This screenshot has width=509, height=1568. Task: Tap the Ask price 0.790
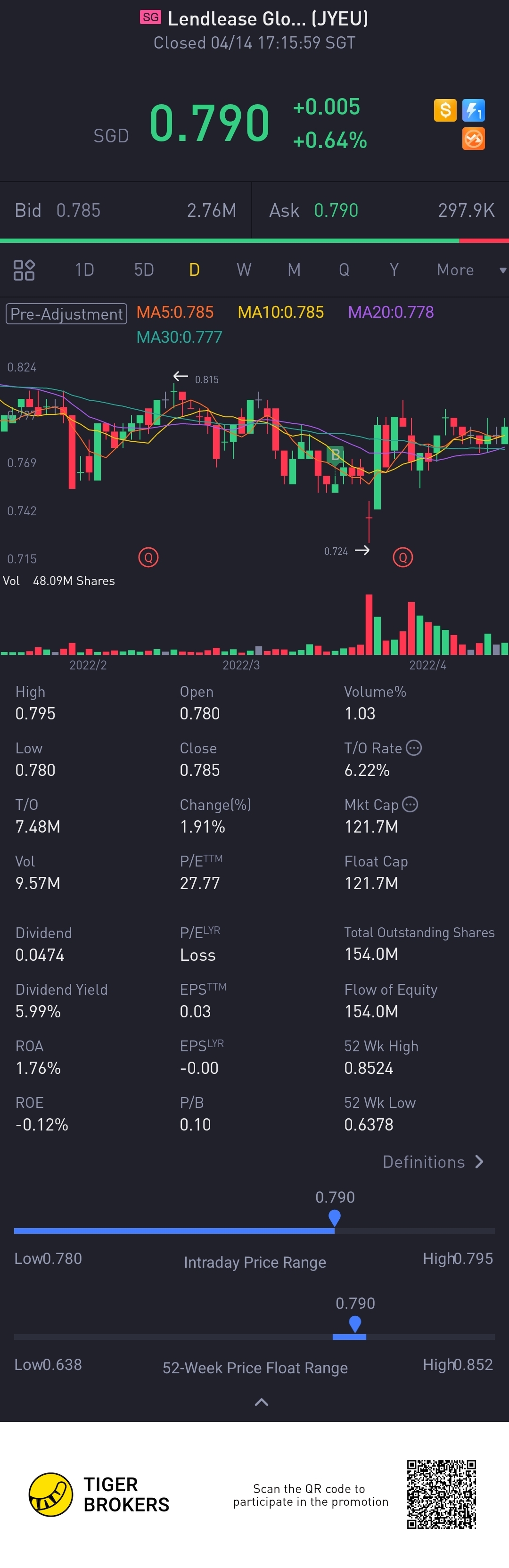click(336, 211)
